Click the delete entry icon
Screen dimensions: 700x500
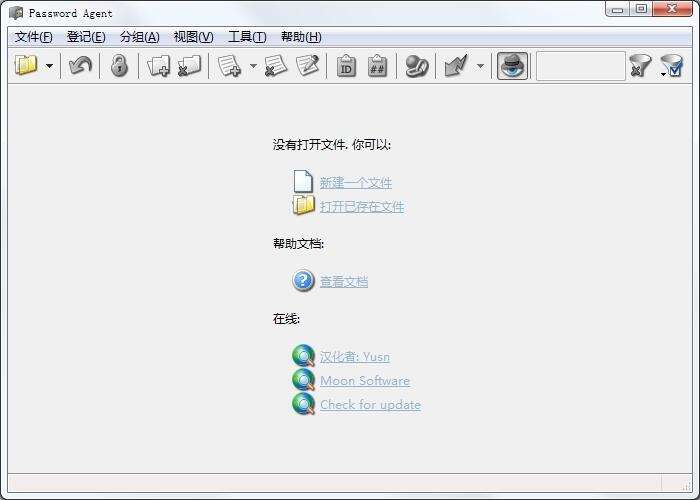click(x=276, y=66)
